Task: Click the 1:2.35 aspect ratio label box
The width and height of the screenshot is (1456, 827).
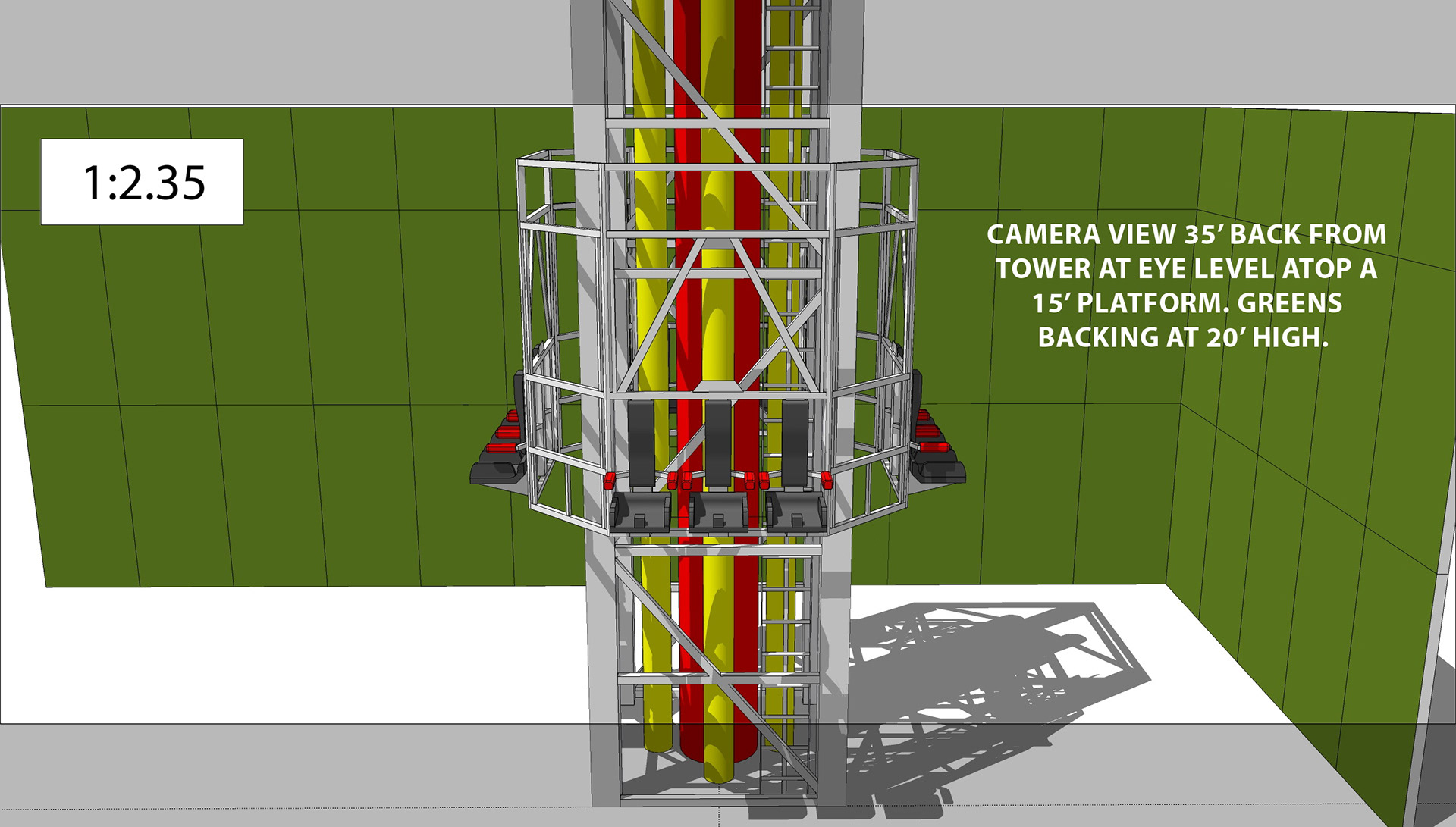Action: point(142,182)
